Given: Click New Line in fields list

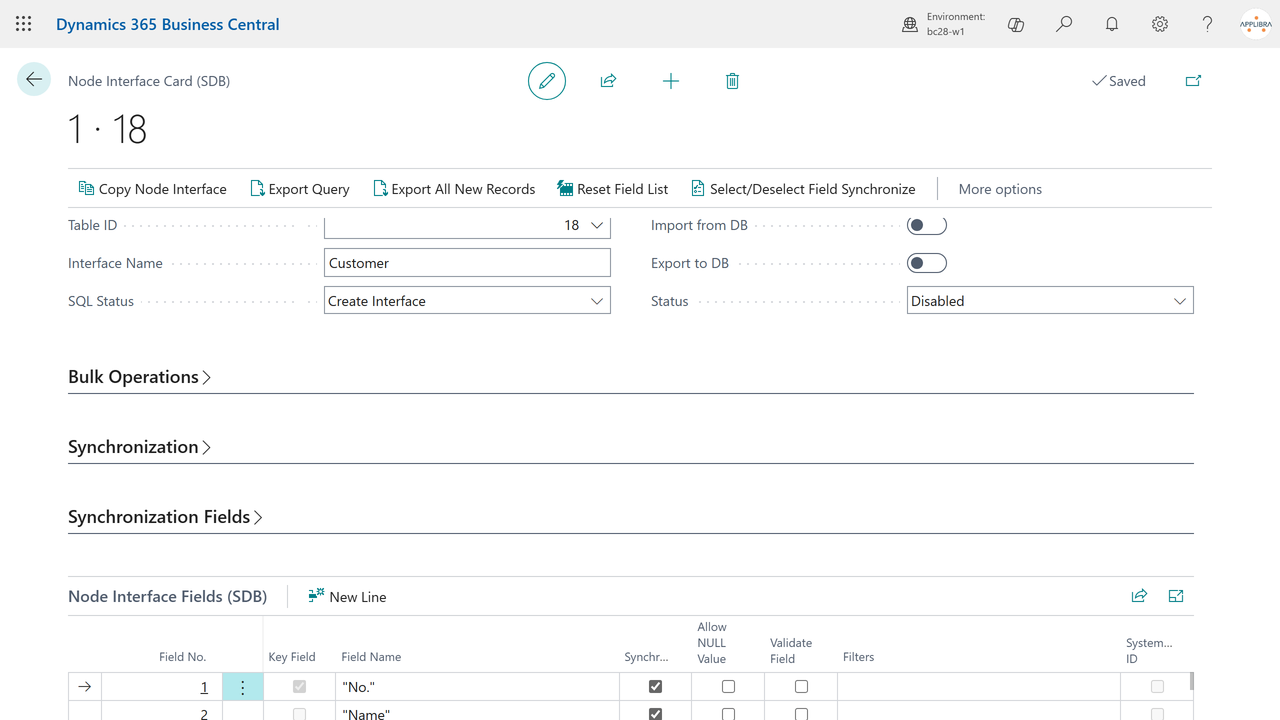Looking at the screenshot, I should (347, 596).
